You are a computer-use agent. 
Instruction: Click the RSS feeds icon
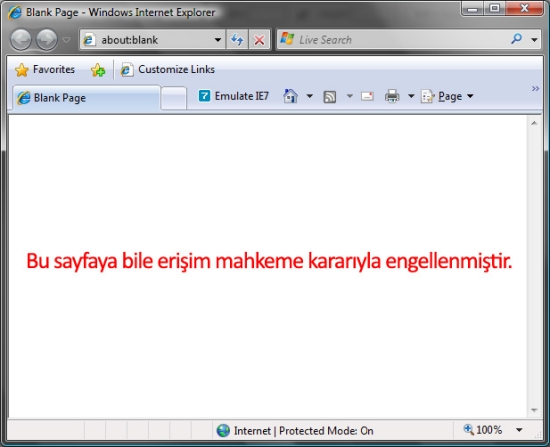click(x=329, y=96)
